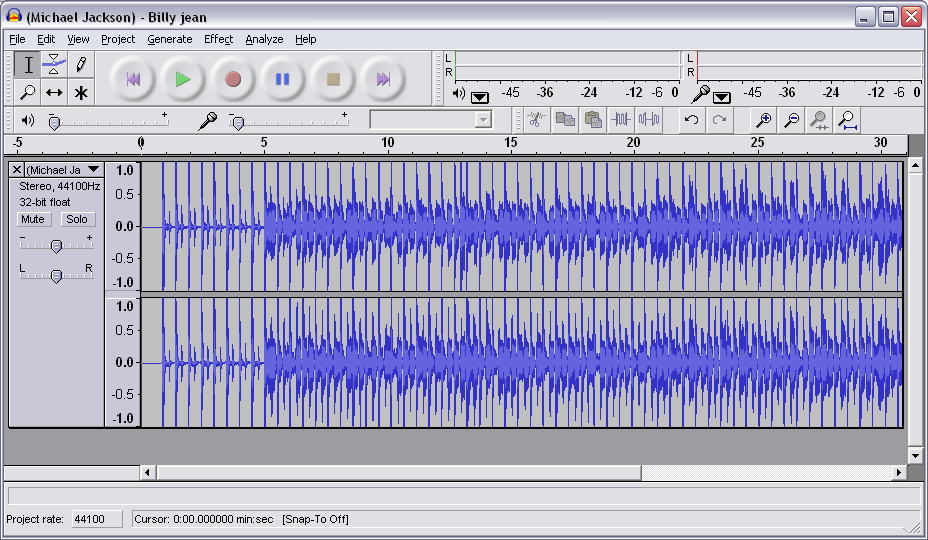
Task: Open the Help menu
Action: click(305, 39)
